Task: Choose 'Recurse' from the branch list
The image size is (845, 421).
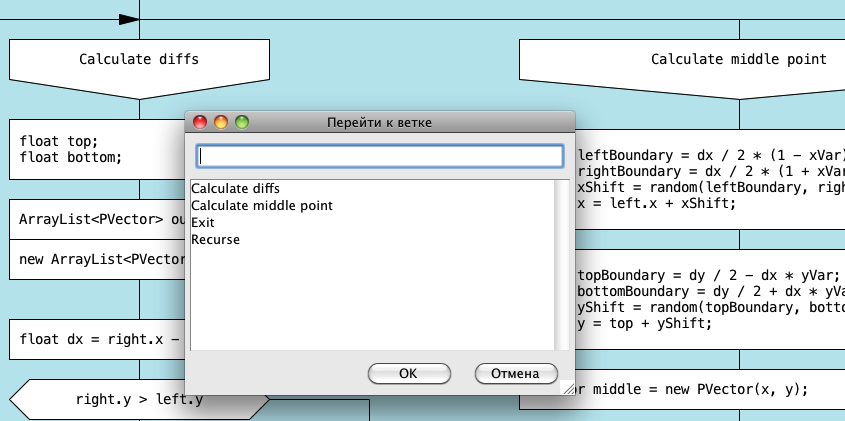Action: [x=215, y=239]
